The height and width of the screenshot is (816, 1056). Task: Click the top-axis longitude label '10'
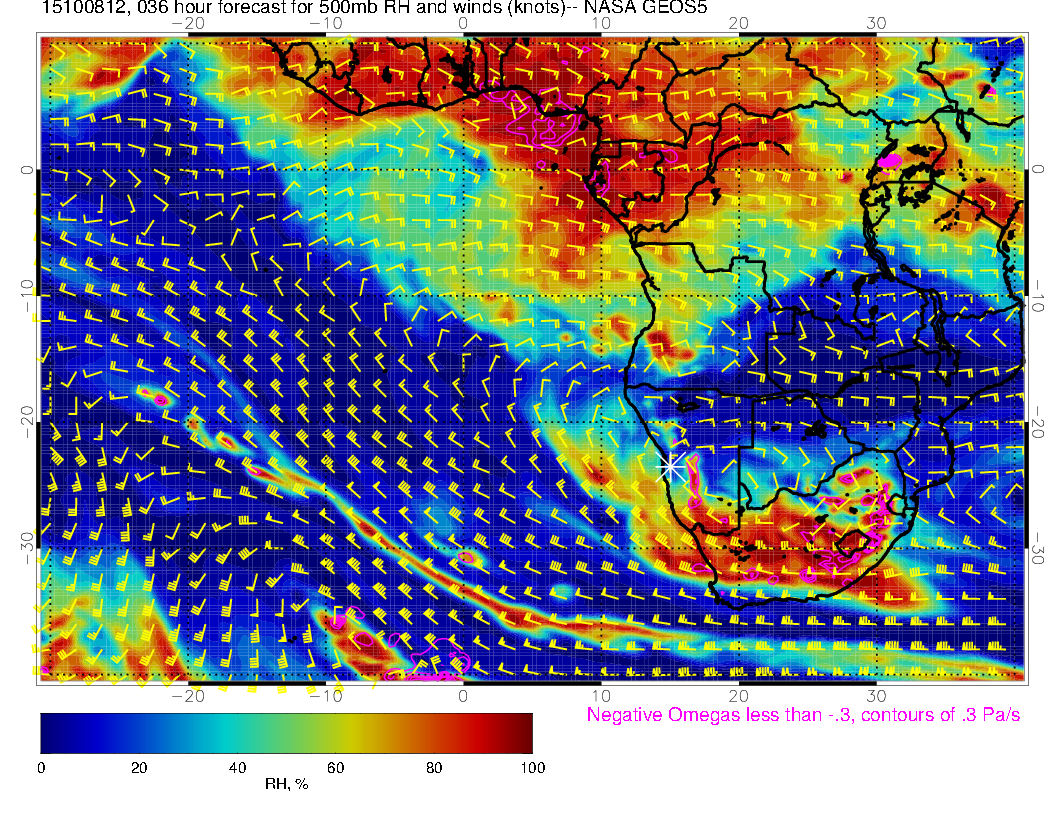pyautogui.click(x=601, y=23)
